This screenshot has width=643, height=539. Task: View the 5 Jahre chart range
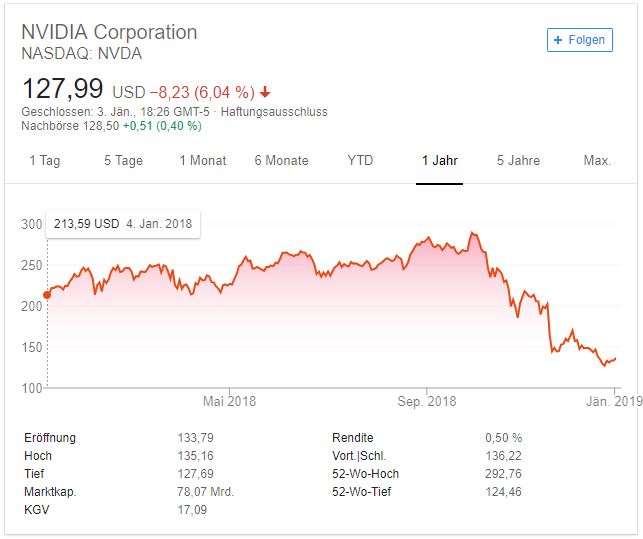coord(518,161)
